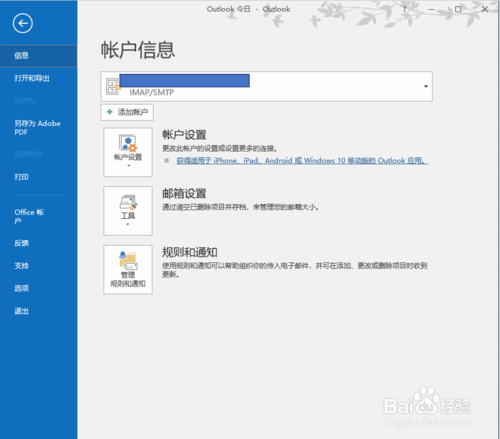
Task: Close the Outlook window
Action: (485, 9)
